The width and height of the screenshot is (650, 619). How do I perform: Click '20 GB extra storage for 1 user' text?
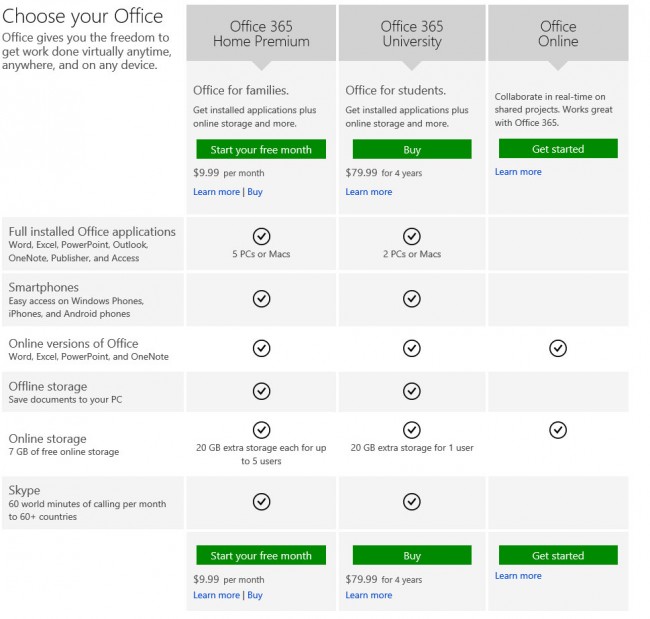412,448
